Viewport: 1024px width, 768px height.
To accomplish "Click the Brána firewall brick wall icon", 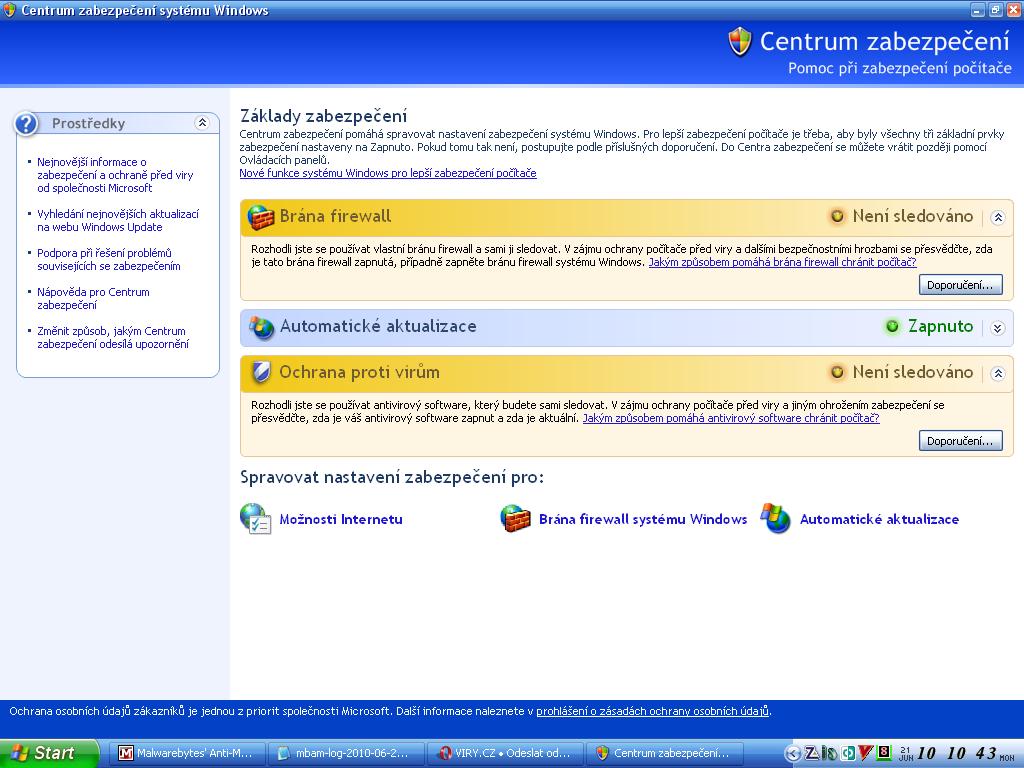I will pos(261,217).
